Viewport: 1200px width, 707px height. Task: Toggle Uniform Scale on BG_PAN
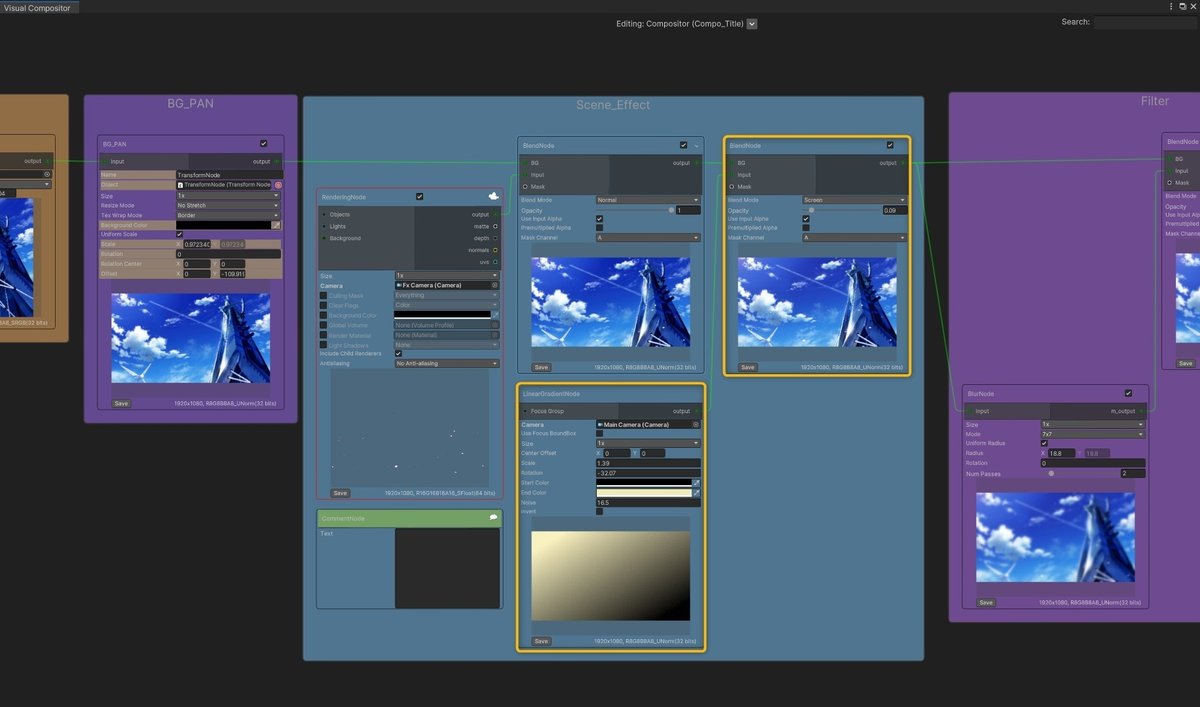(180, 235)
